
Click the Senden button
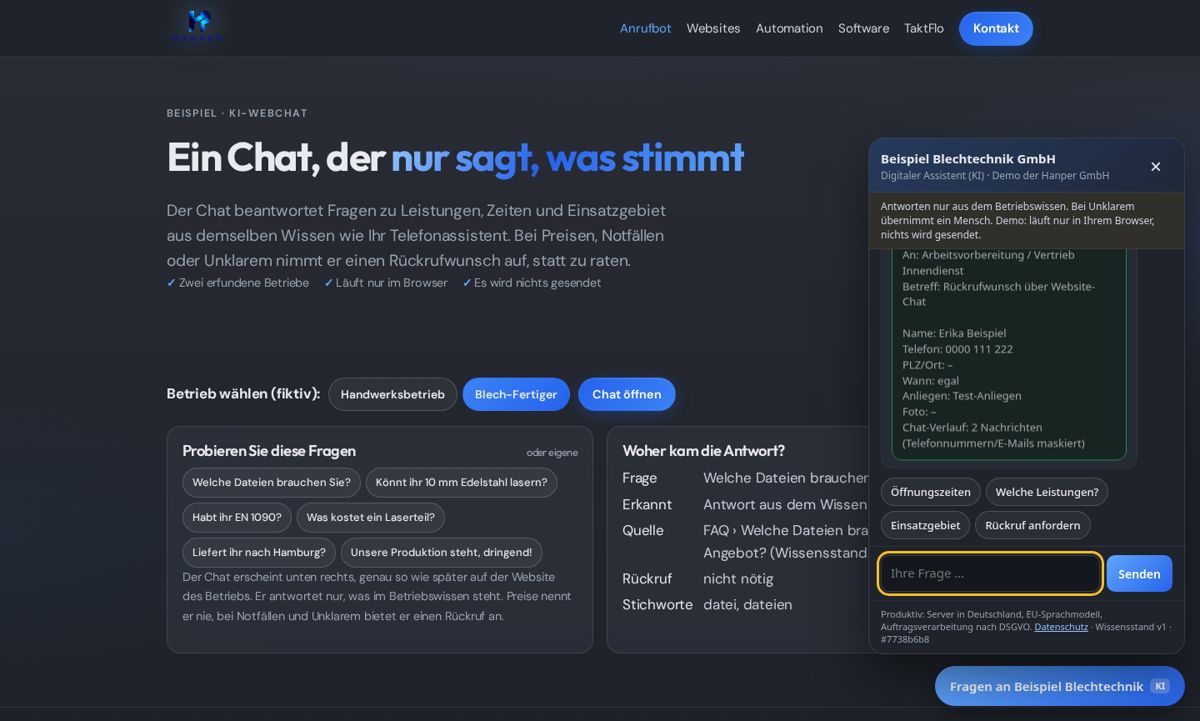click(x=1139, y=573)
